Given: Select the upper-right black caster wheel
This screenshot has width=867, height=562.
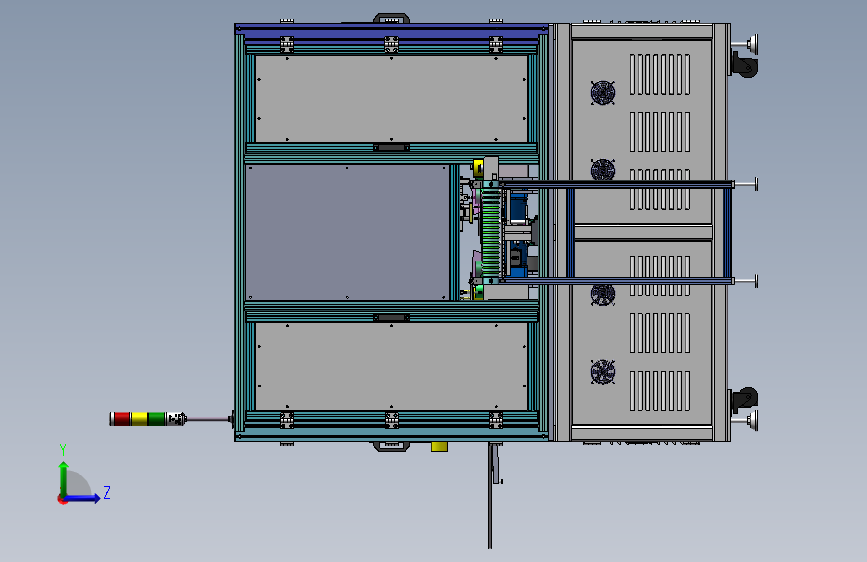Looking at the screenshot, I should coord(745,64).
